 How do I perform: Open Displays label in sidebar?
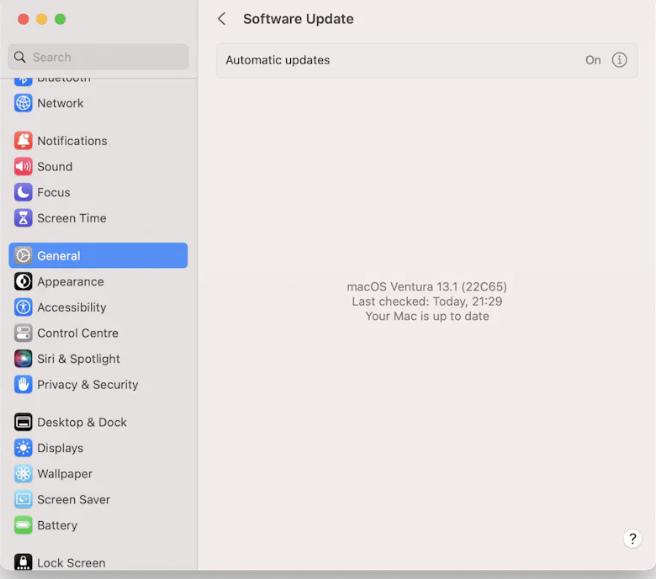click(x=60, y=448)
